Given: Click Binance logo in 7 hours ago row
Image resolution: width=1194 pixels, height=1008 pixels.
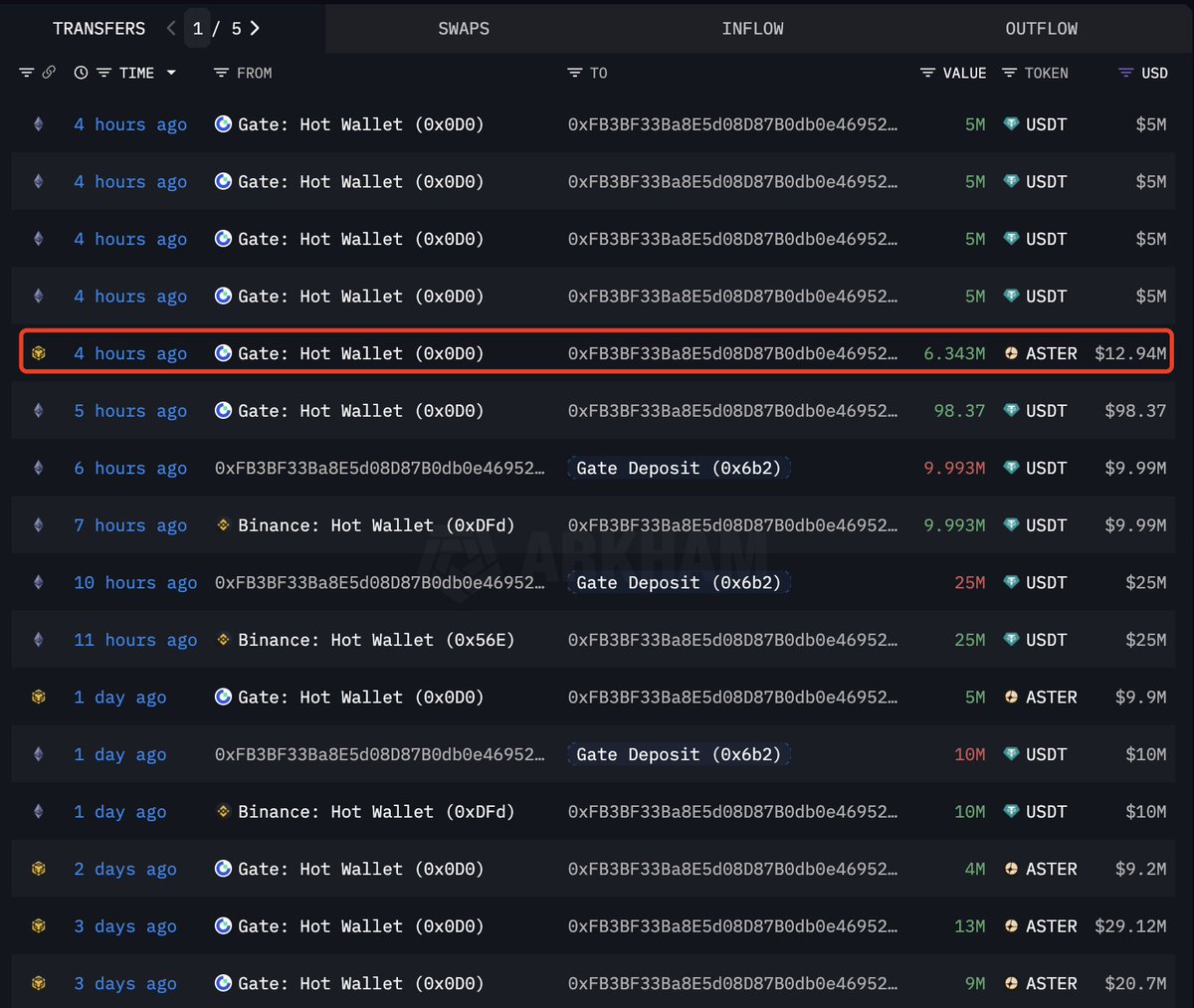Looking at the screenshot, I should [223, 525].
